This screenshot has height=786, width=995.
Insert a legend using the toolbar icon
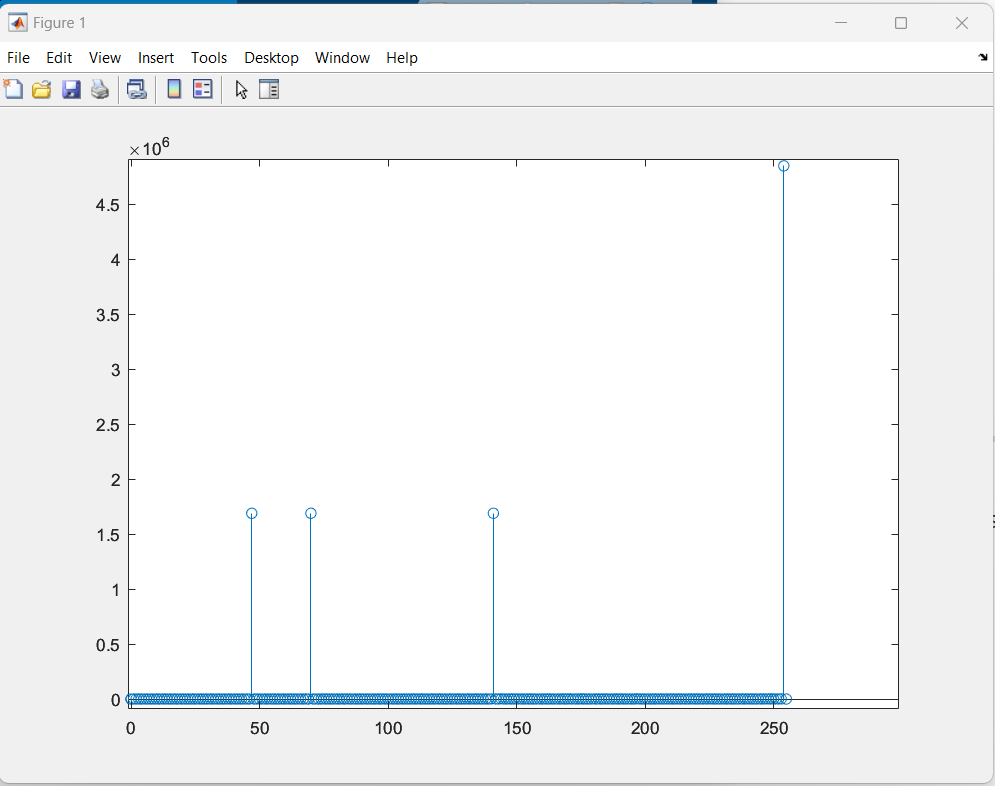click(x=202, y=89)
